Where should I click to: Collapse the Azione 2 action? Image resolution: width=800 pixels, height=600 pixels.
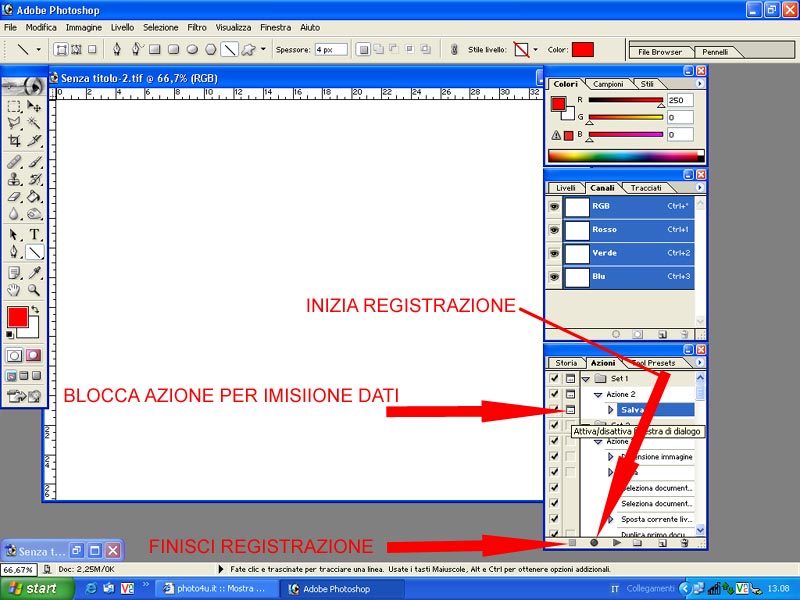597,395
